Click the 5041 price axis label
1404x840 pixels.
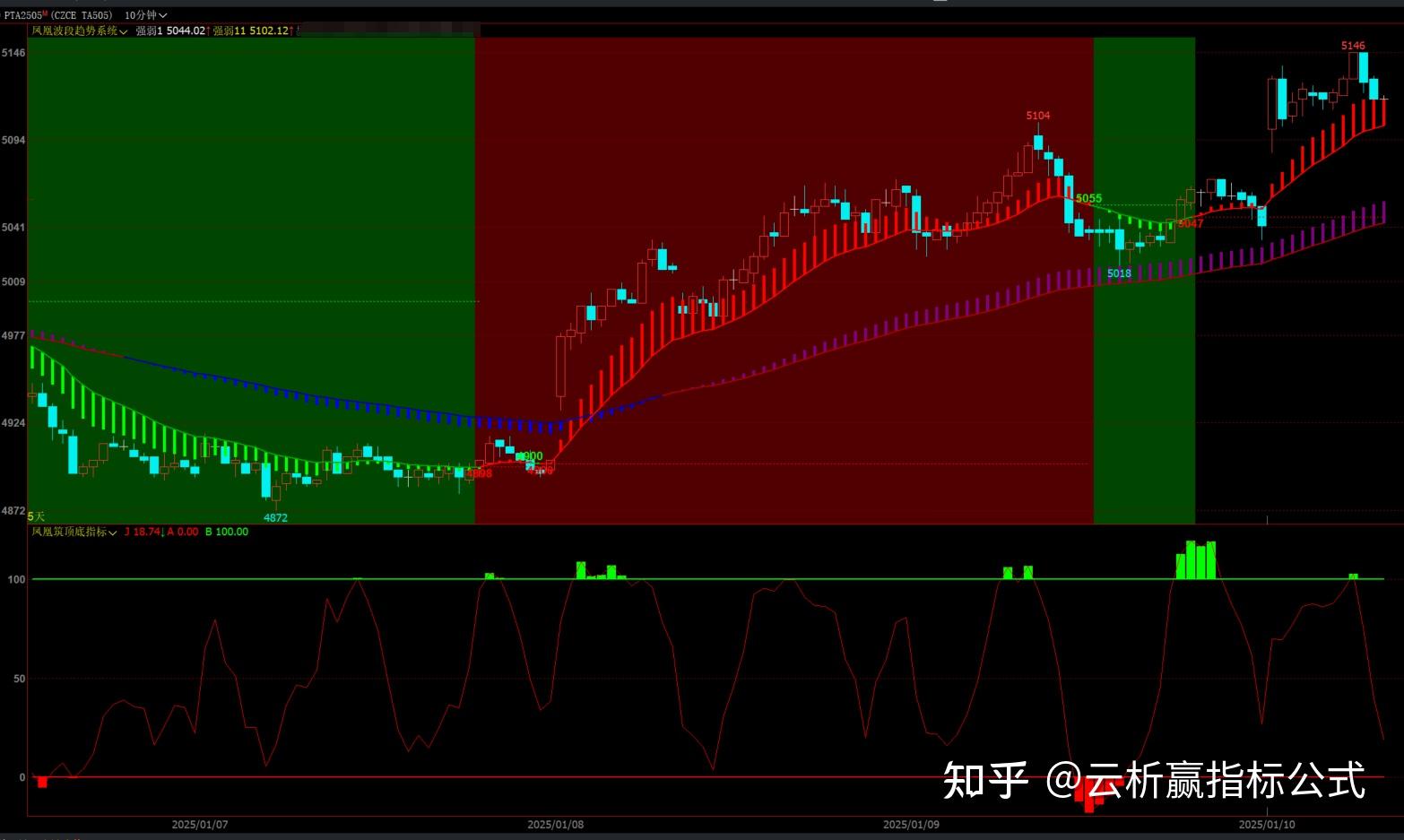click(x=13, y=227)
